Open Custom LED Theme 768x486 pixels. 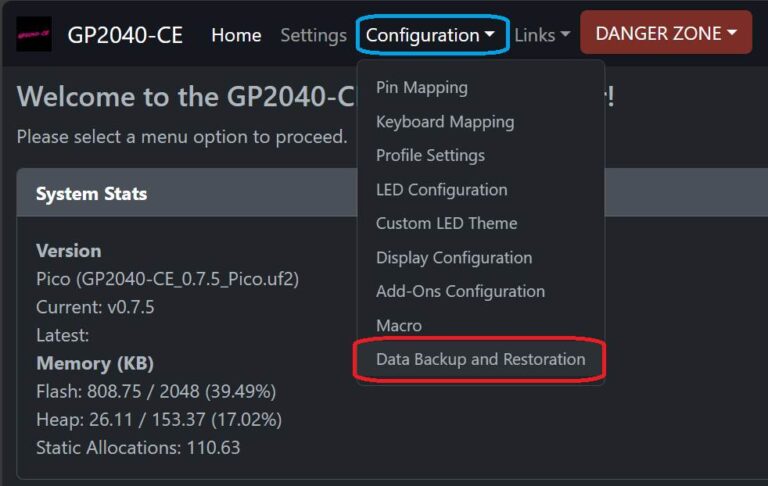click(446, 223)
